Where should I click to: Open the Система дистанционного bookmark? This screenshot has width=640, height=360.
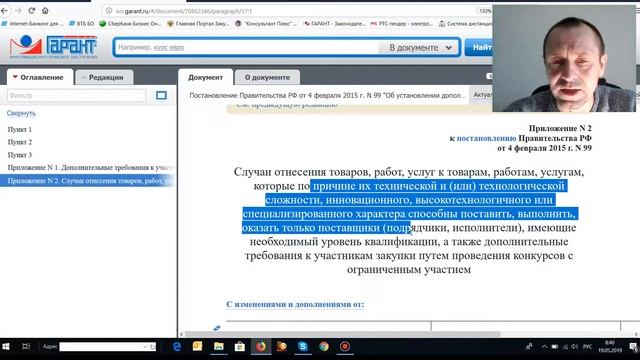click(x=465, y=24)
